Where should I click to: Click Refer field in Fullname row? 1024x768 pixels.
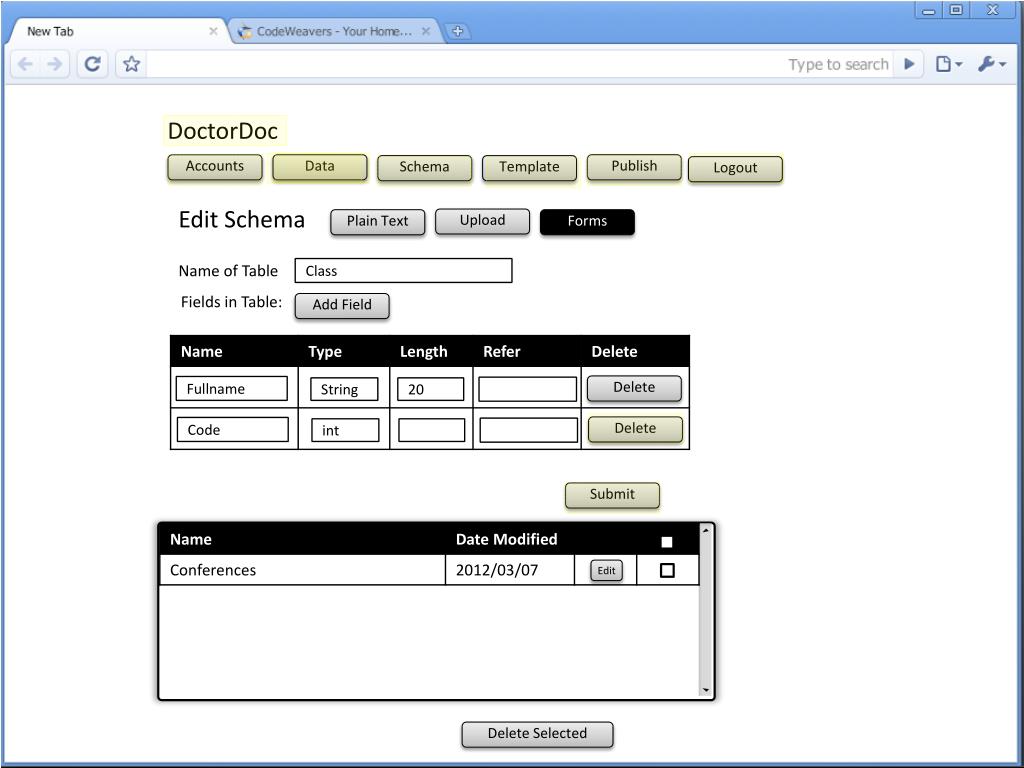[x=528, y=389]
